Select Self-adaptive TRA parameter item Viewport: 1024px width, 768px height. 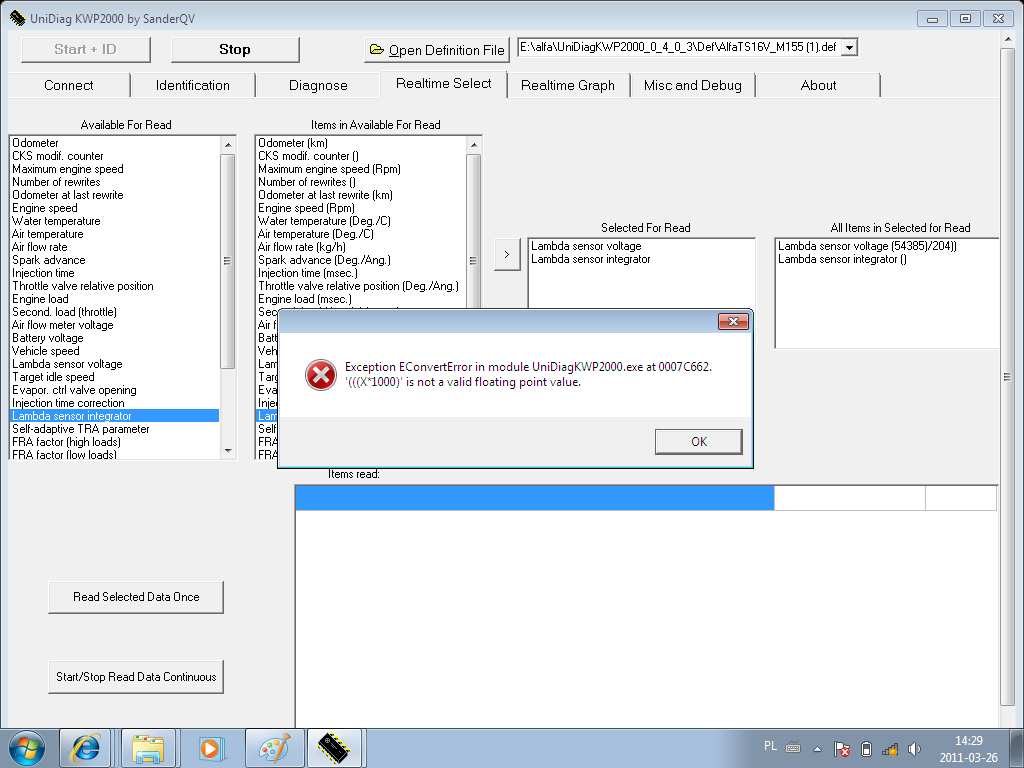pos(115,429)
